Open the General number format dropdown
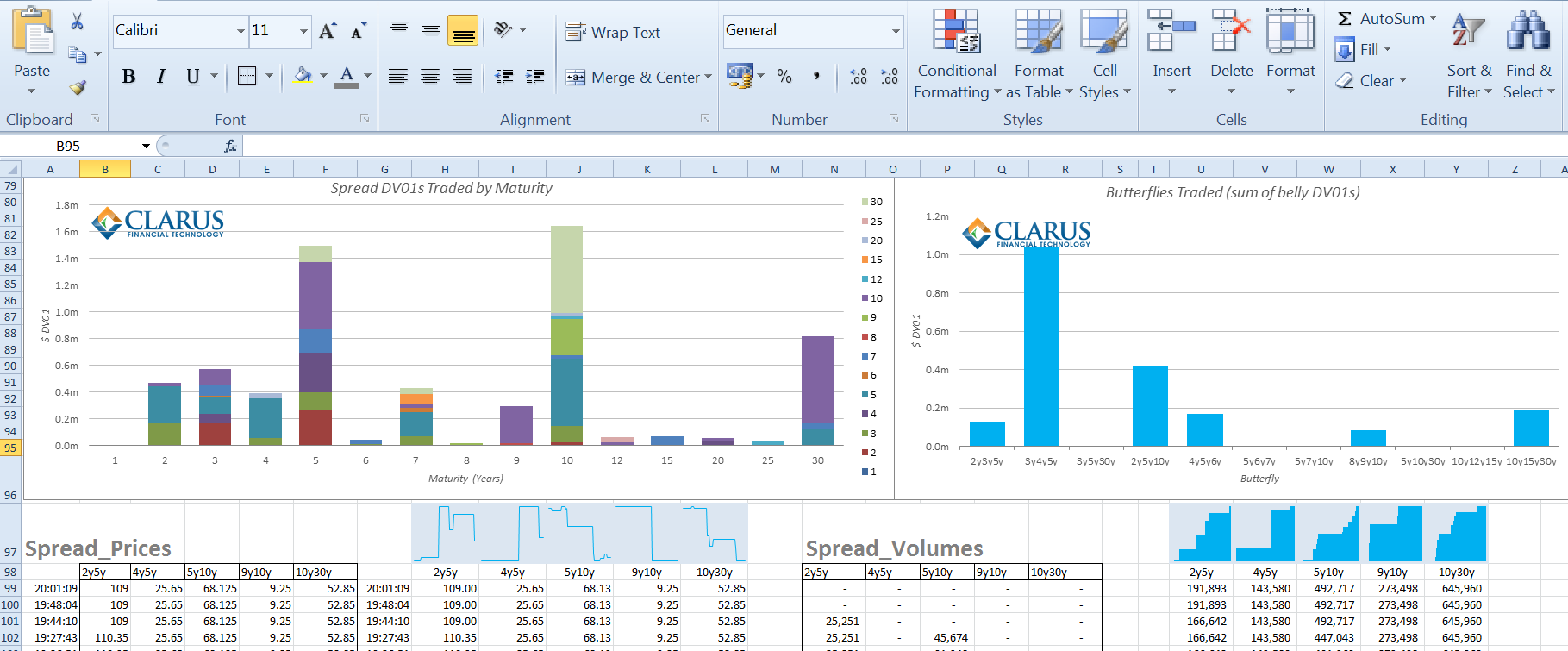The height and width of the screenshot is (651, 1568). click(896, 31)
